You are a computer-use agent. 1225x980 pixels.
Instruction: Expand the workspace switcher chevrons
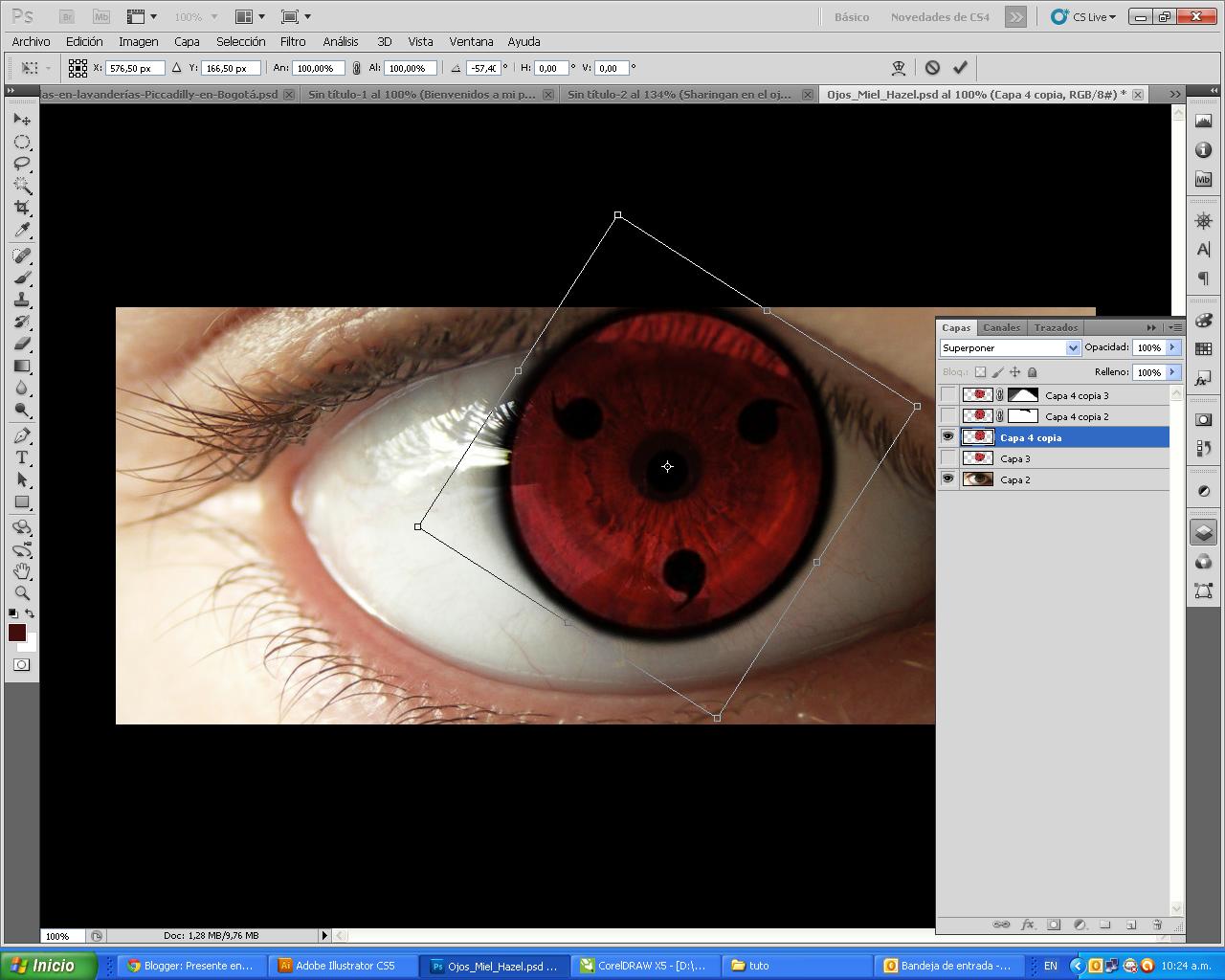1015,16
